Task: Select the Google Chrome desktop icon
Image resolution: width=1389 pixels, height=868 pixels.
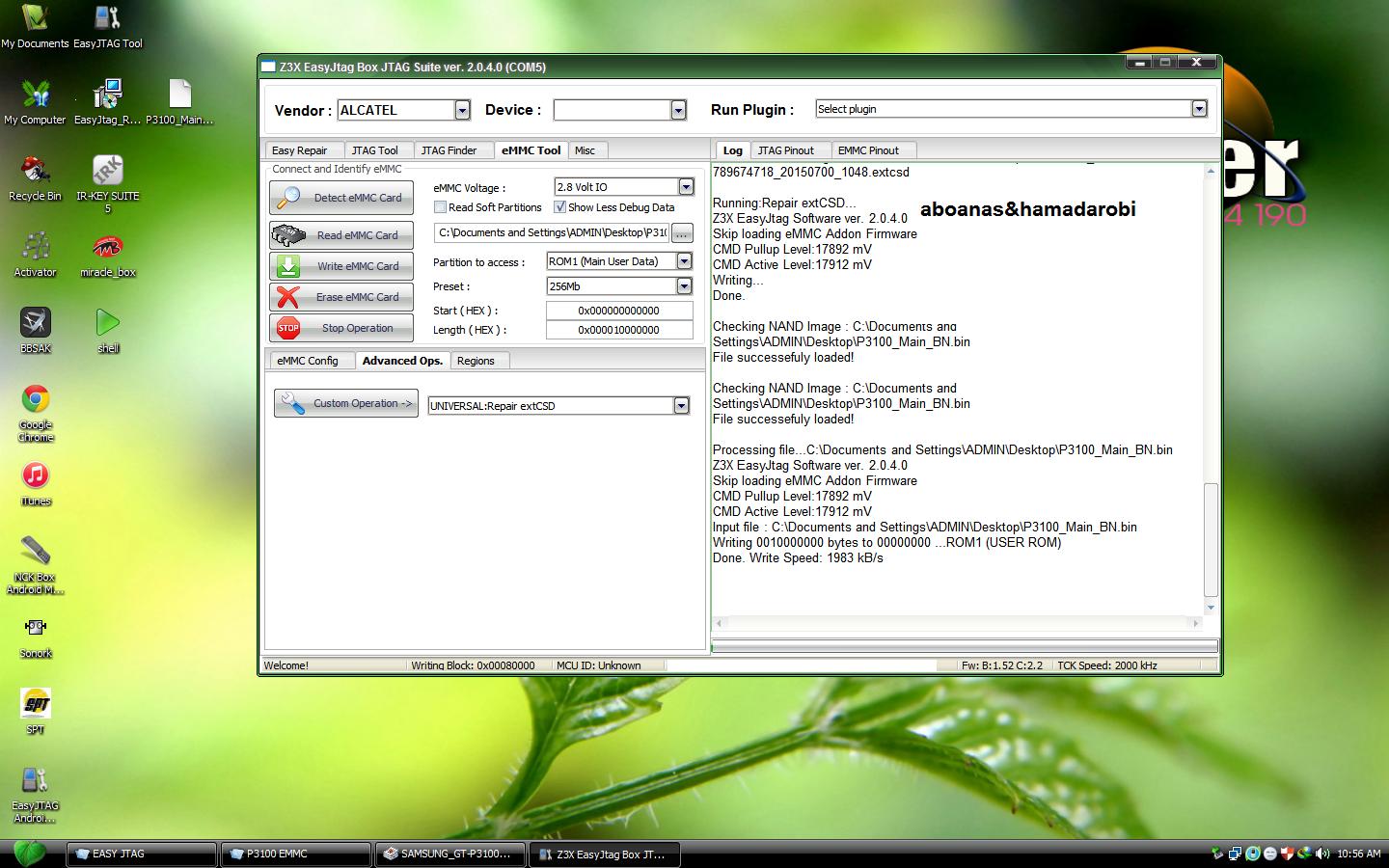Action: [x=35, y=413]
